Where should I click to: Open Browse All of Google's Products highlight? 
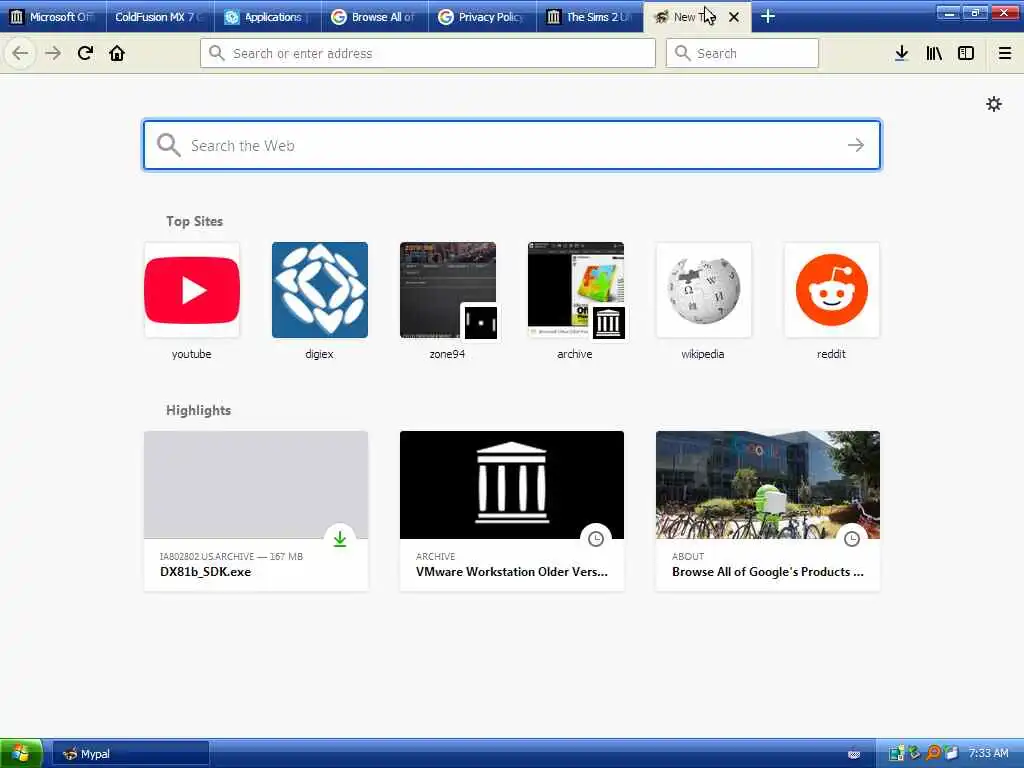click(x=768, y=511)
